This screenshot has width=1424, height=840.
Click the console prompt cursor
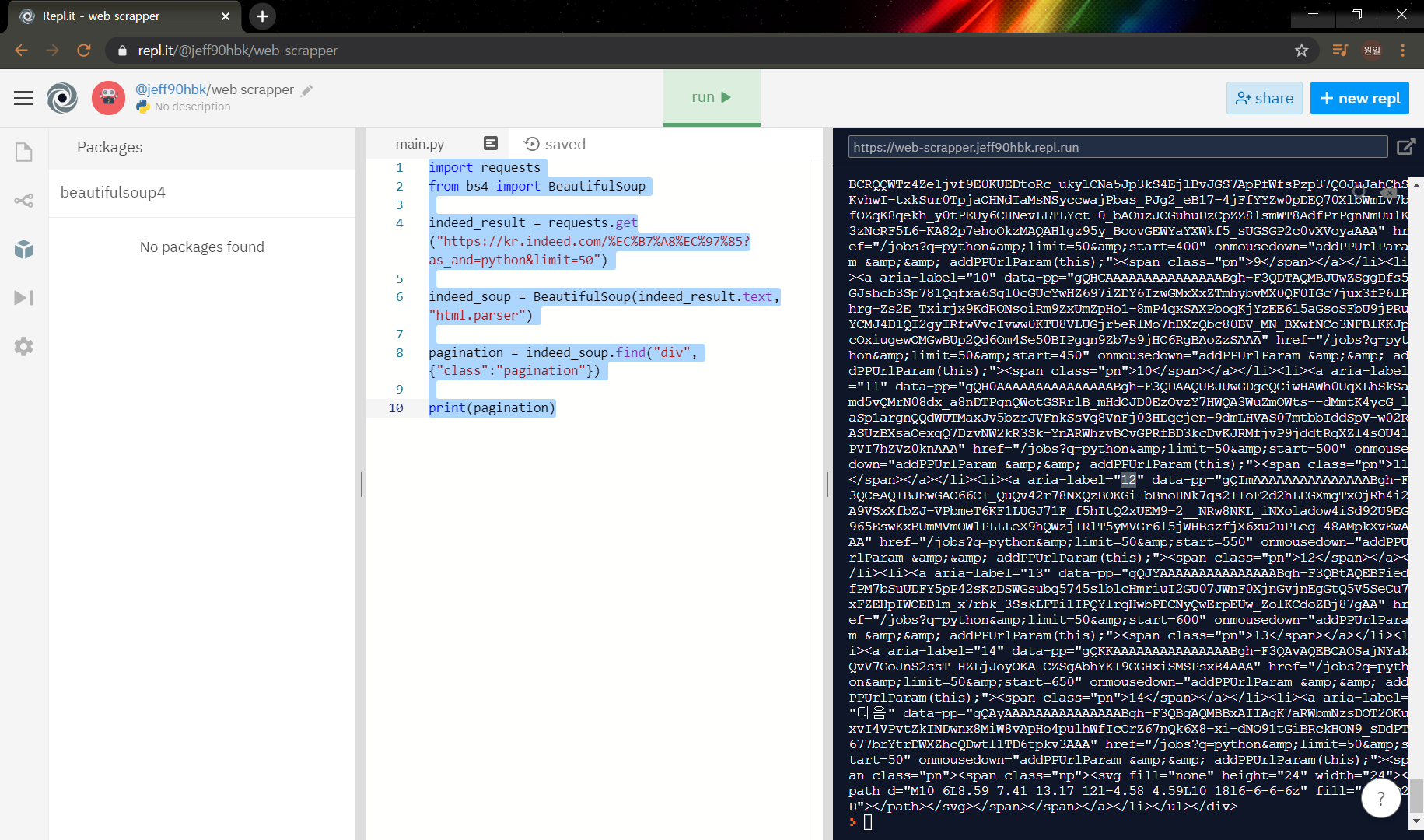click(x=868, y=822)
